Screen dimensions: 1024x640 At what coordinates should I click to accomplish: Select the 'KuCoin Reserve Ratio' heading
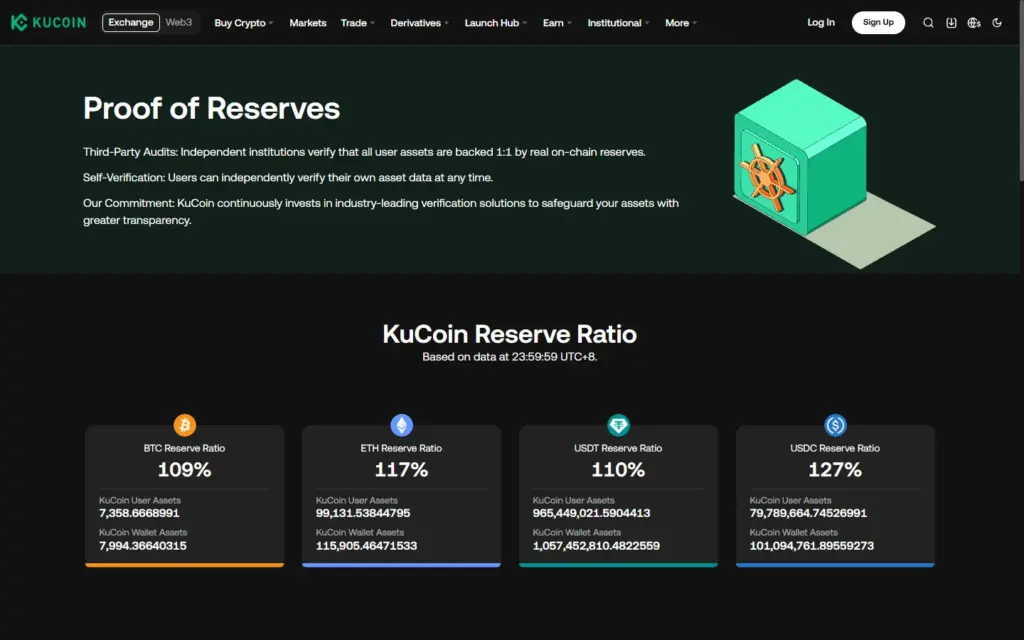pyautogui.click(x=509, y=334)
